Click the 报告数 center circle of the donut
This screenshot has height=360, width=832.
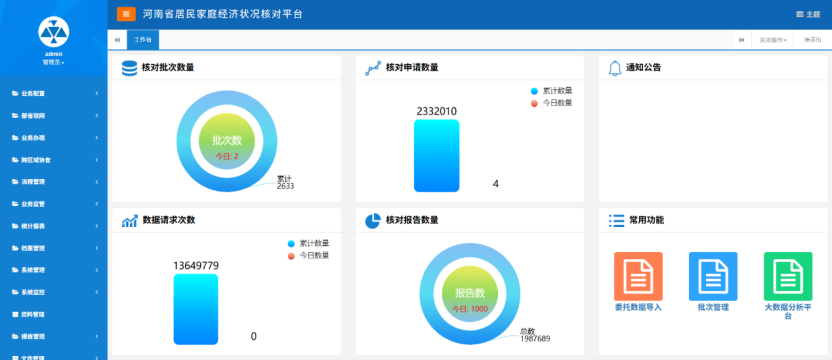470,295
